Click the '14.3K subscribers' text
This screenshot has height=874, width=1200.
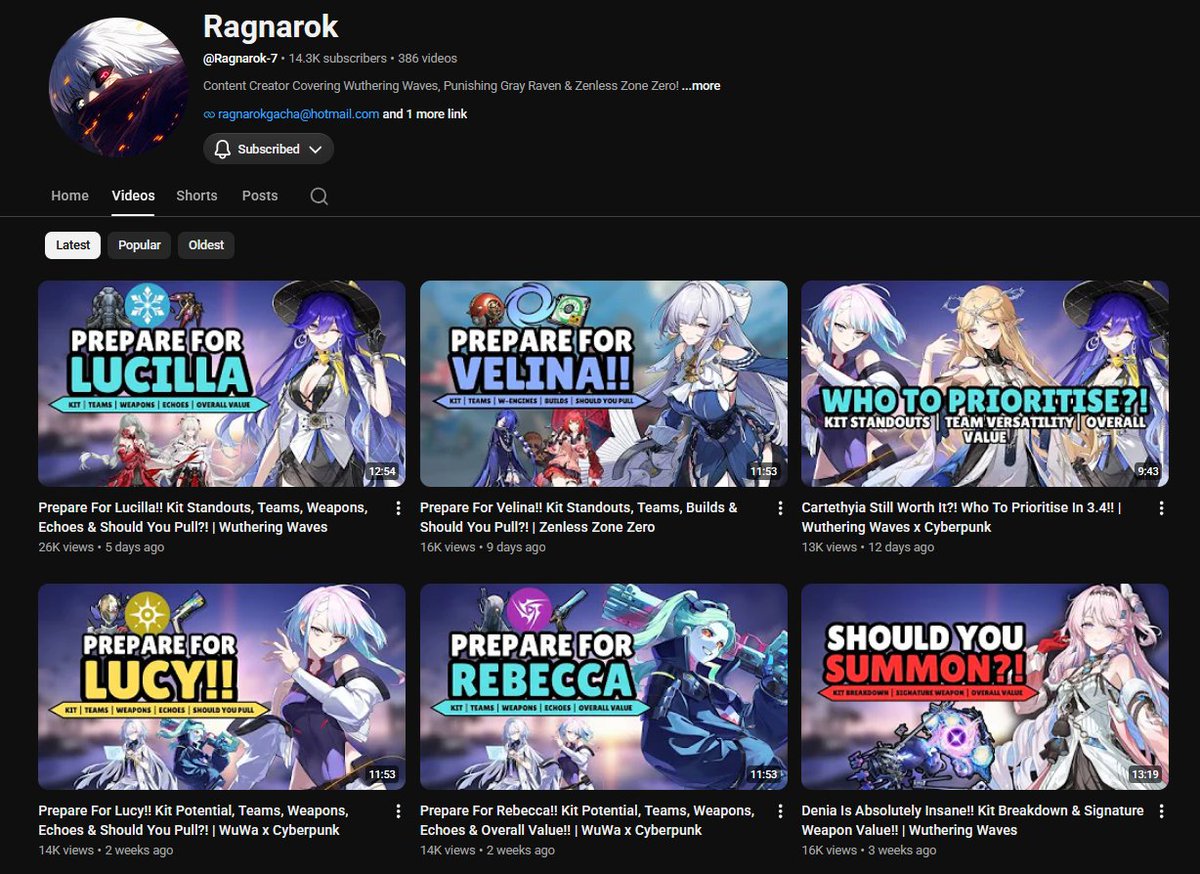click(337, 59)
